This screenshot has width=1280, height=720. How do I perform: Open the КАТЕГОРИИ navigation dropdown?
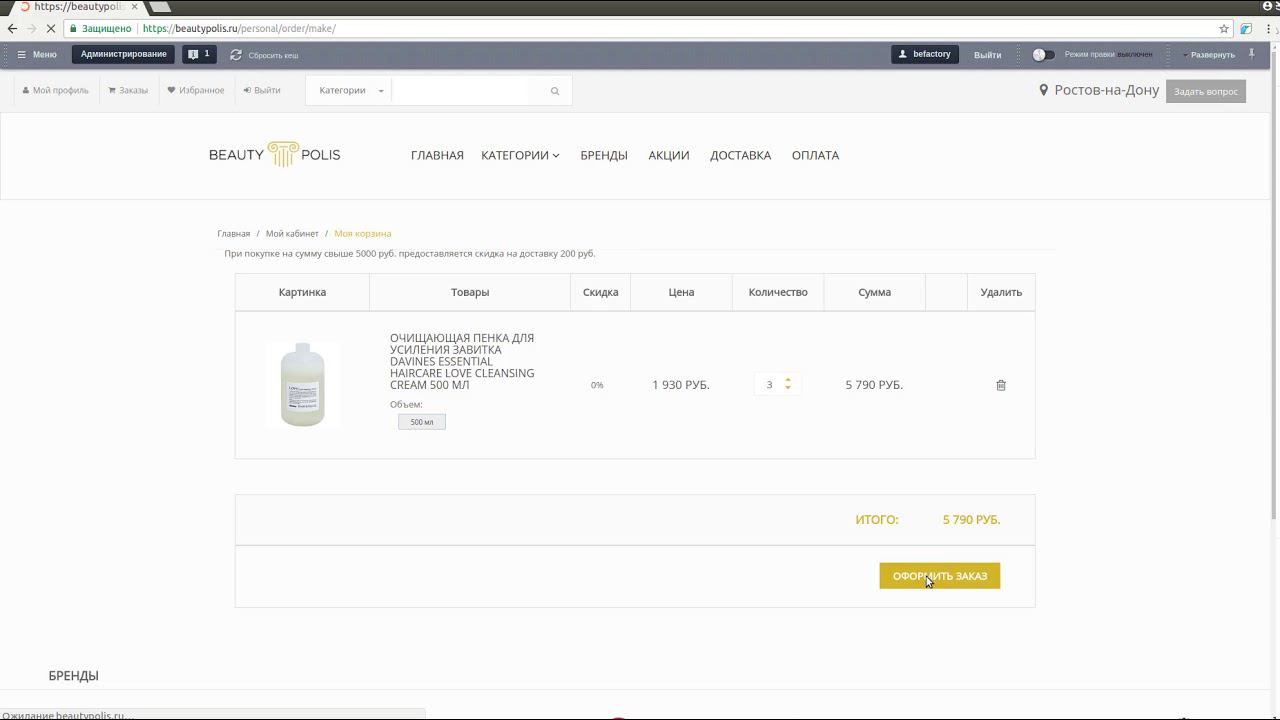click(x=520, y=155)
